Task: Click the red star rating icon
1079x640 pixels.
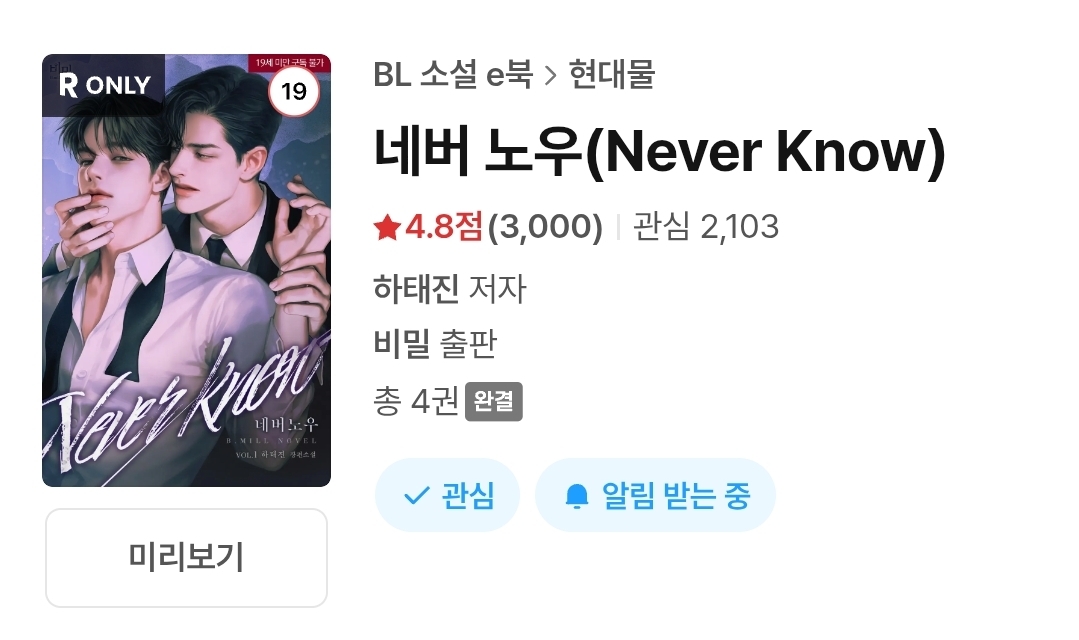Action: (387, 226)
